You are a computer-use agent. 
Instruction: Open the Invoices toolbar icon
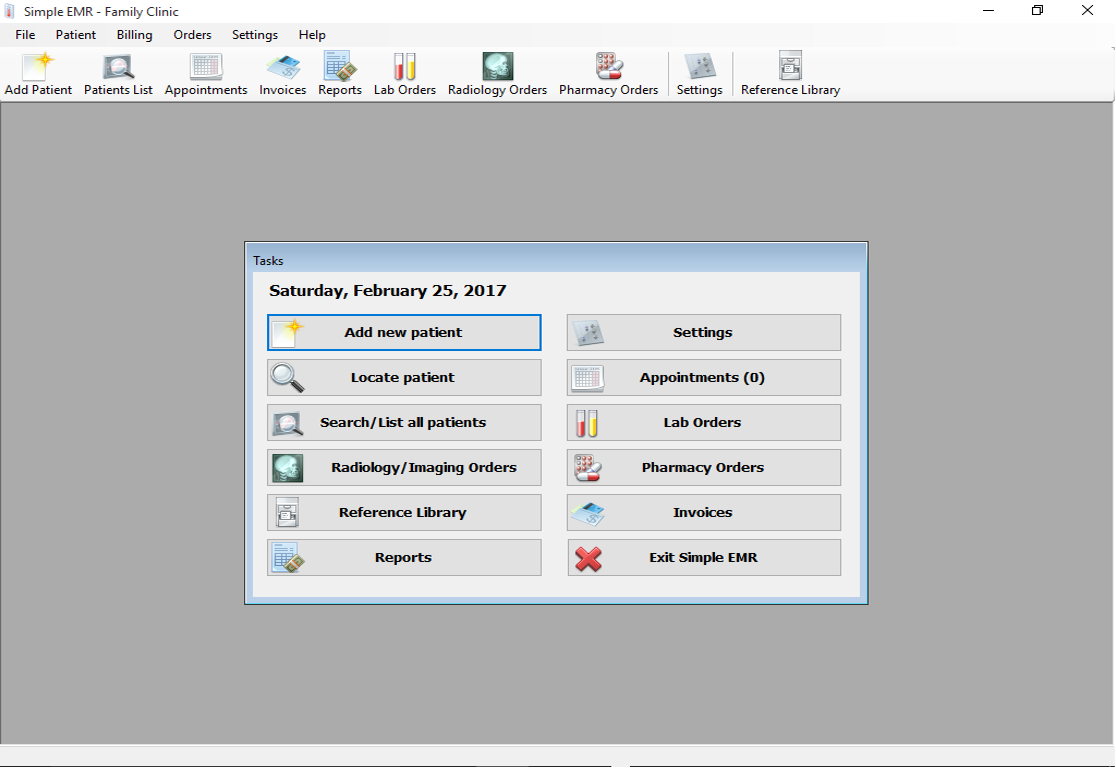282,72
